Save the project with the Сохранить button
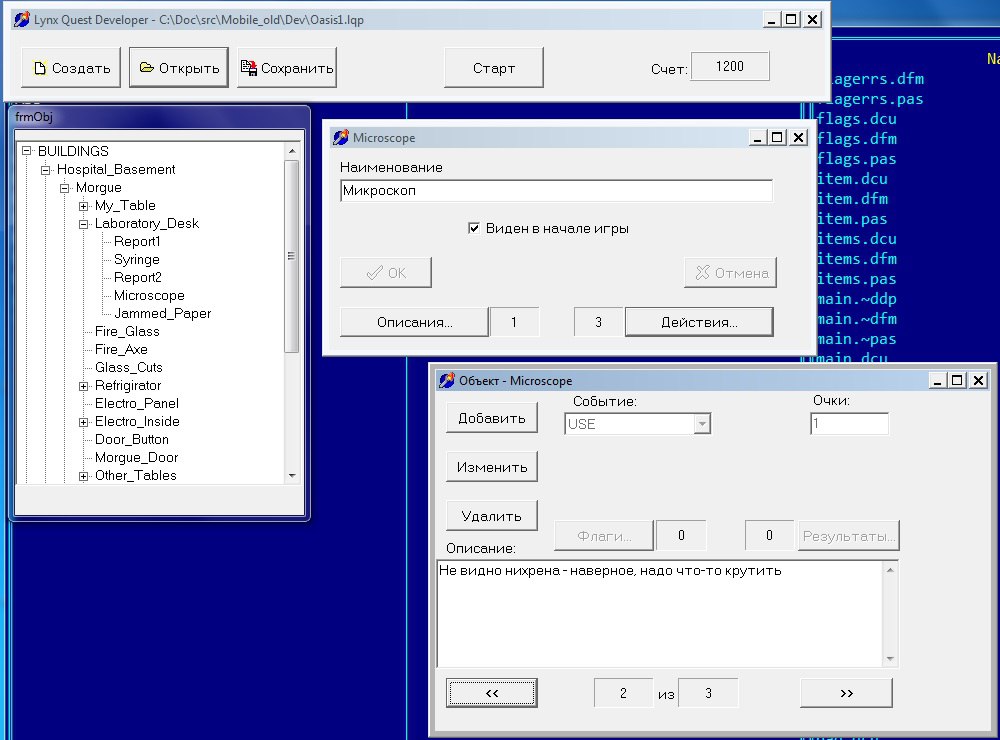The width and height of the screenshot is (1000, 740). [286, 68]
